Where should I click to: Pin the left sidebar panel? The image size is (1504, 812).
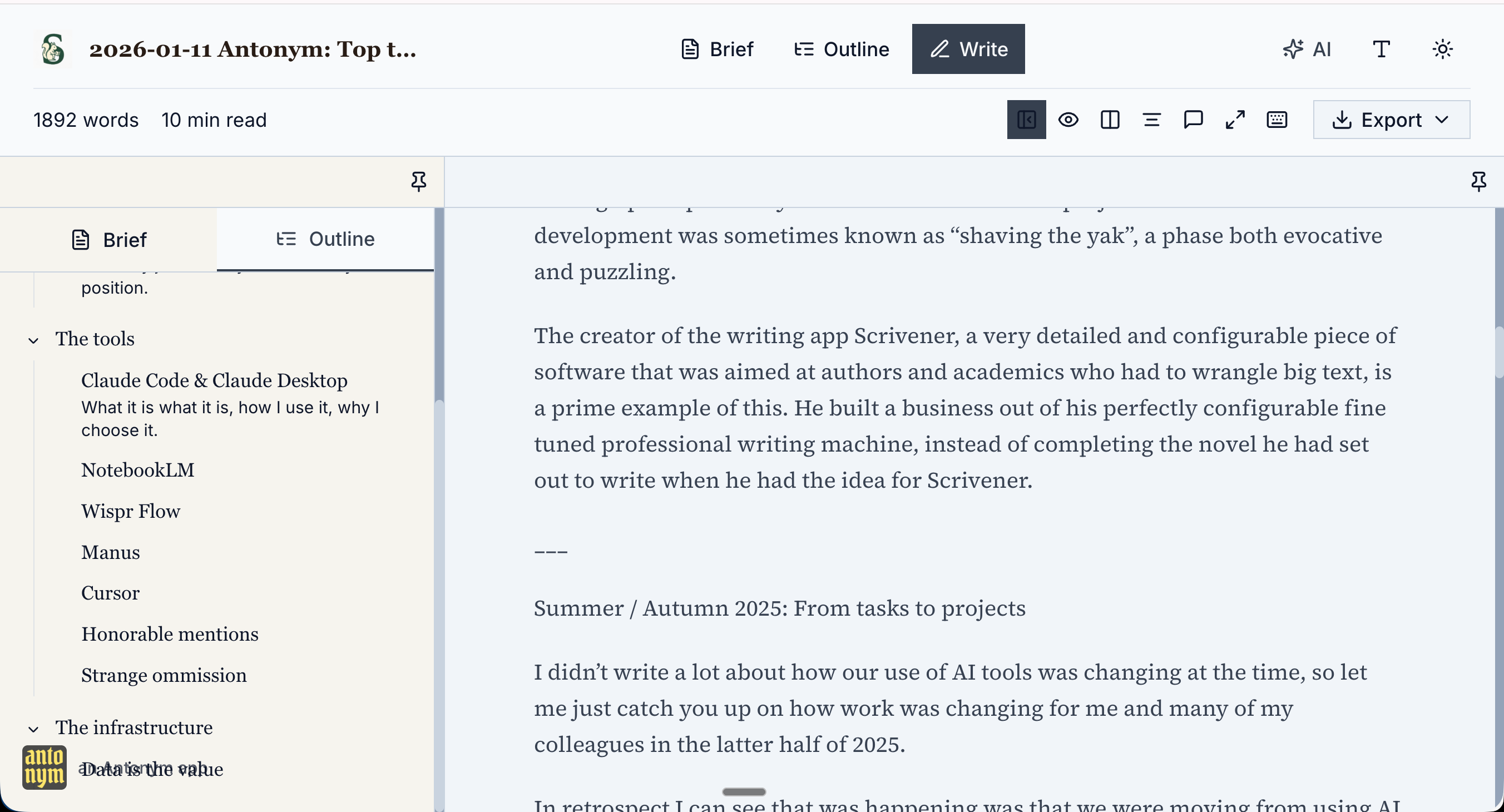[x=418, y=181]
